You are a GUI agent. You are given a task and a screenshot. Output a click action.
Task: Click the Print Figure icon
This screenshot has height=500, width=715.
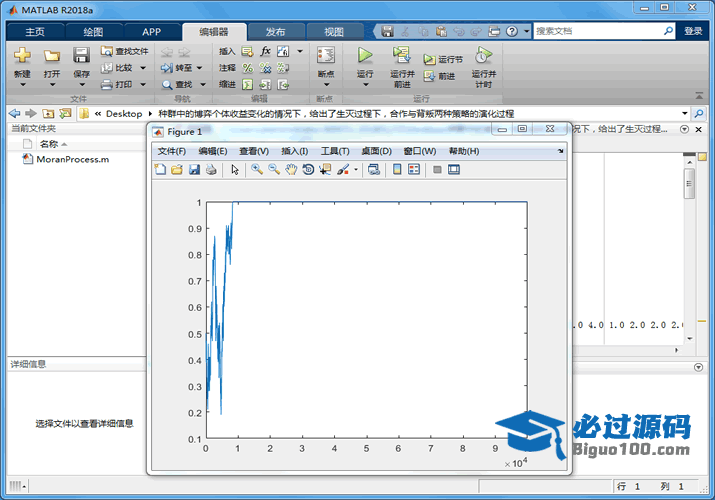coord(211,170)
